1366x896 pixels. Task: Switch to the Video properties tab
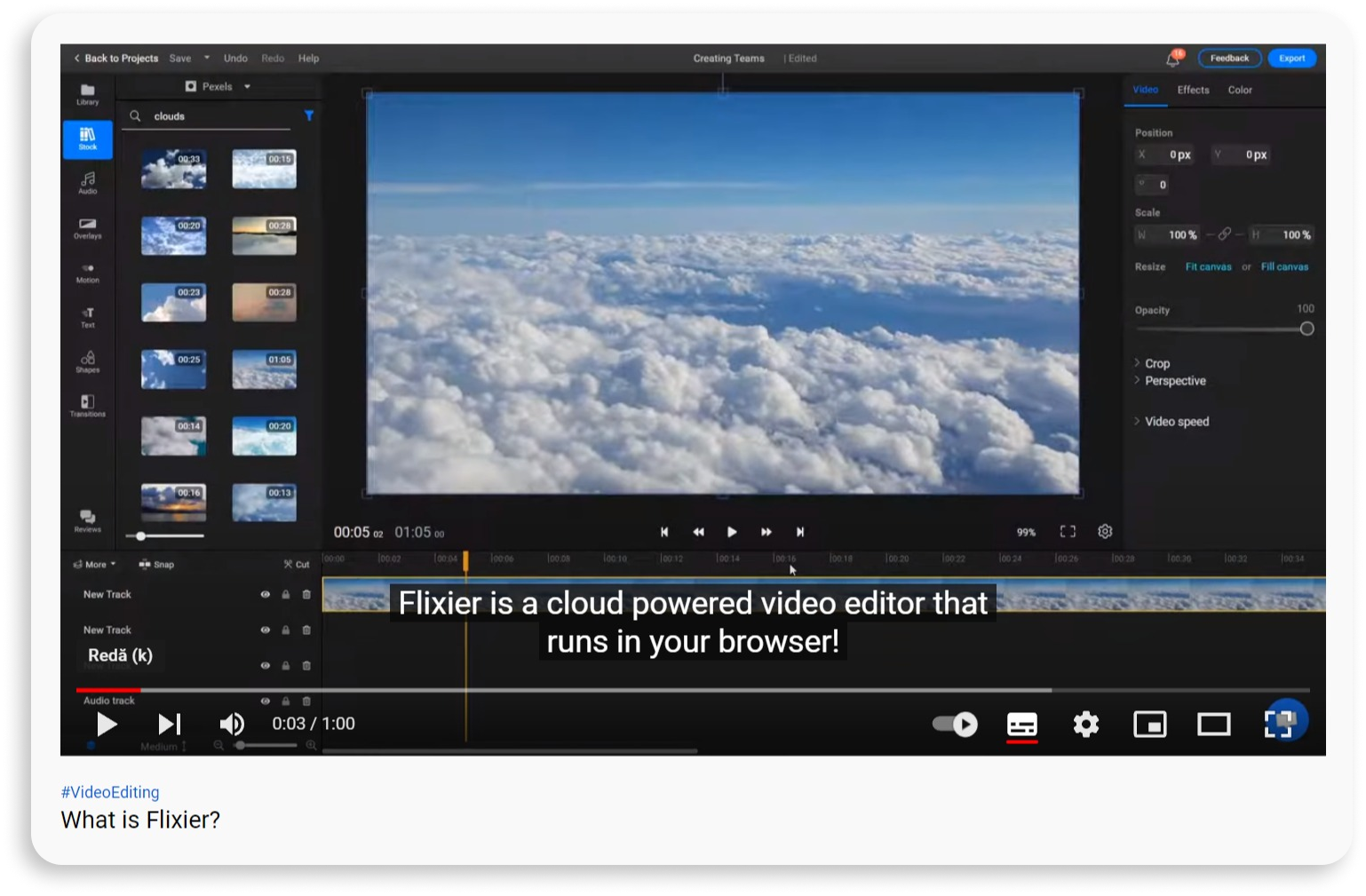1145,90
